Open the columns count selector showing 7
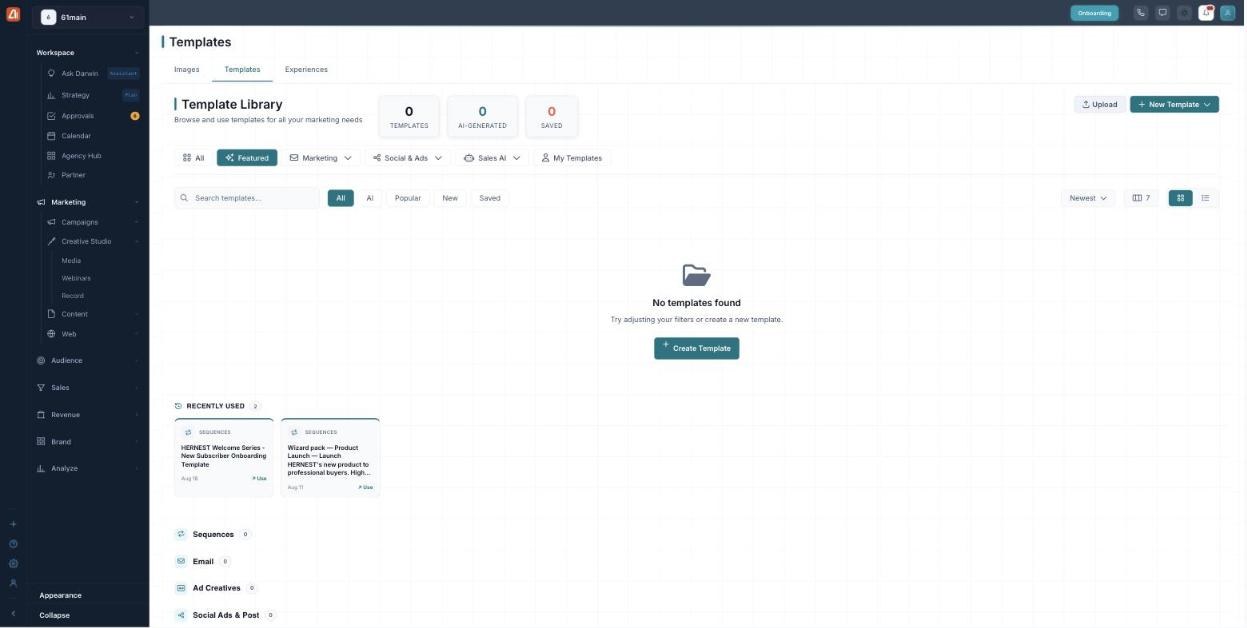The height and width of the screenshot is (628, 1247). (1141, 198)
